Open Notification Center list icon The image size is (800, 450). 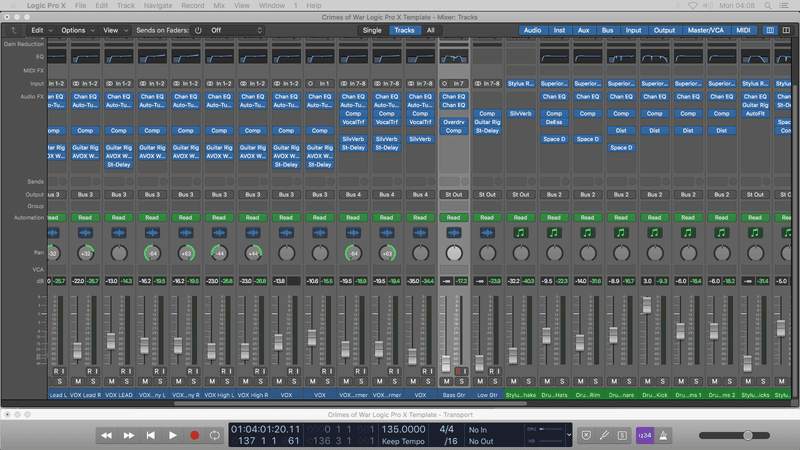[784, 6]
